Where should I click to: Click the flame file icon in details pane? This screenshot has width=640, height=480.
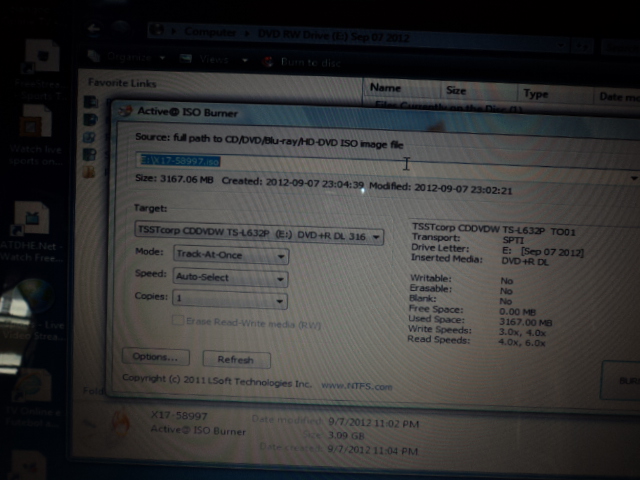[x=121, y=424]
